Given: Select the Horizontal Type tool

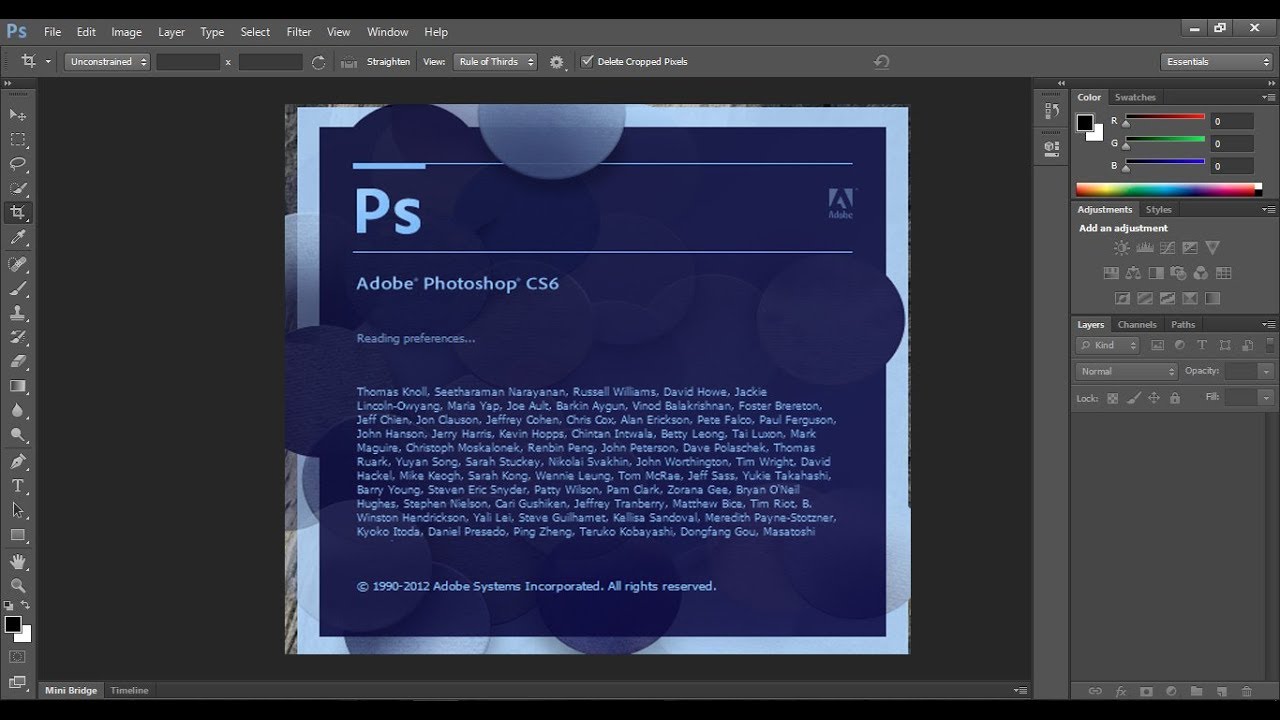Looking at the screenshot, I should (18, 486).
